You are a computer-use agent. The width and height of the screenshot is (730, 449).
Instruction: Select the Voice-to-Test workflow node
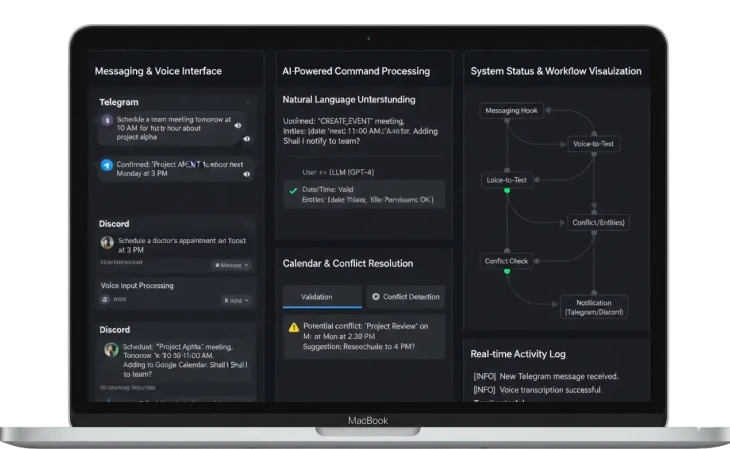593,144
